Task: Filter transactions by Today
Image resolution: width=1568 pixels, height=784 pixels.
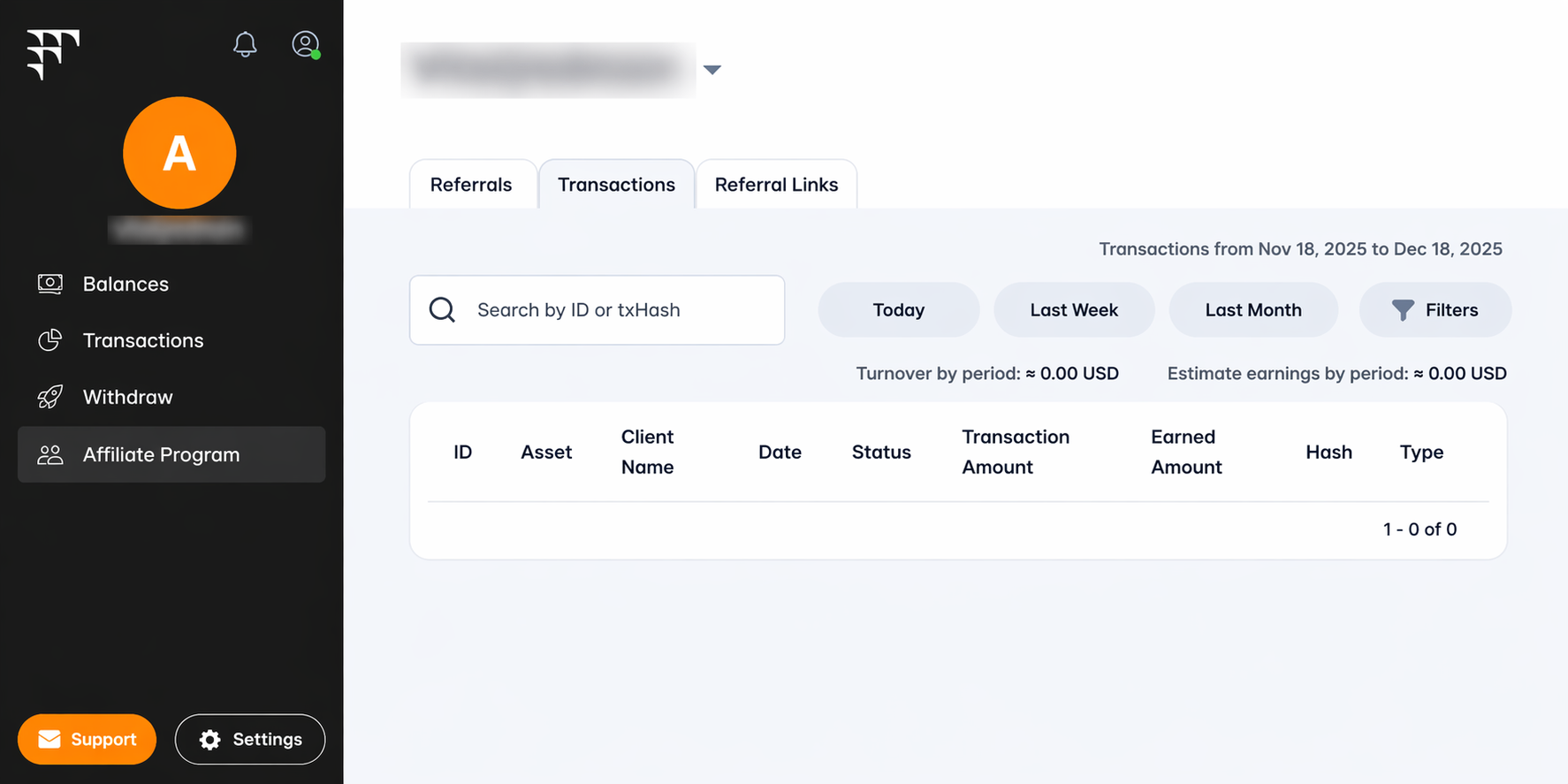Action: tap(899, 309)
